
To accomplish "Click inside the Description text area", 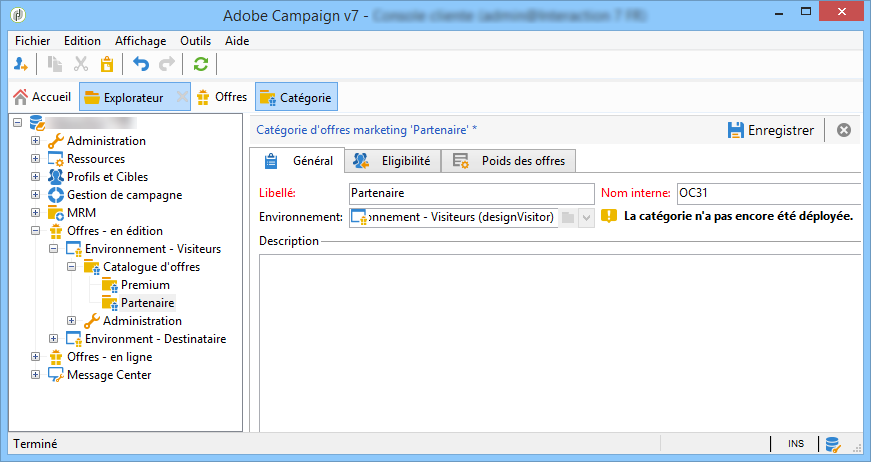I will [560, 343].
